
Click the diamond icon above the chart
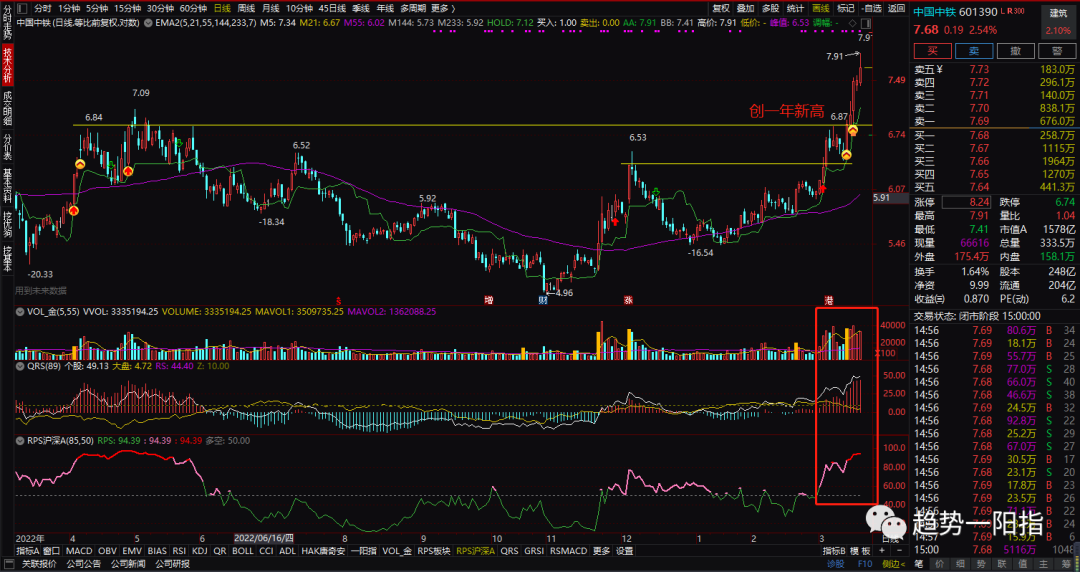(x=853, y=23)
